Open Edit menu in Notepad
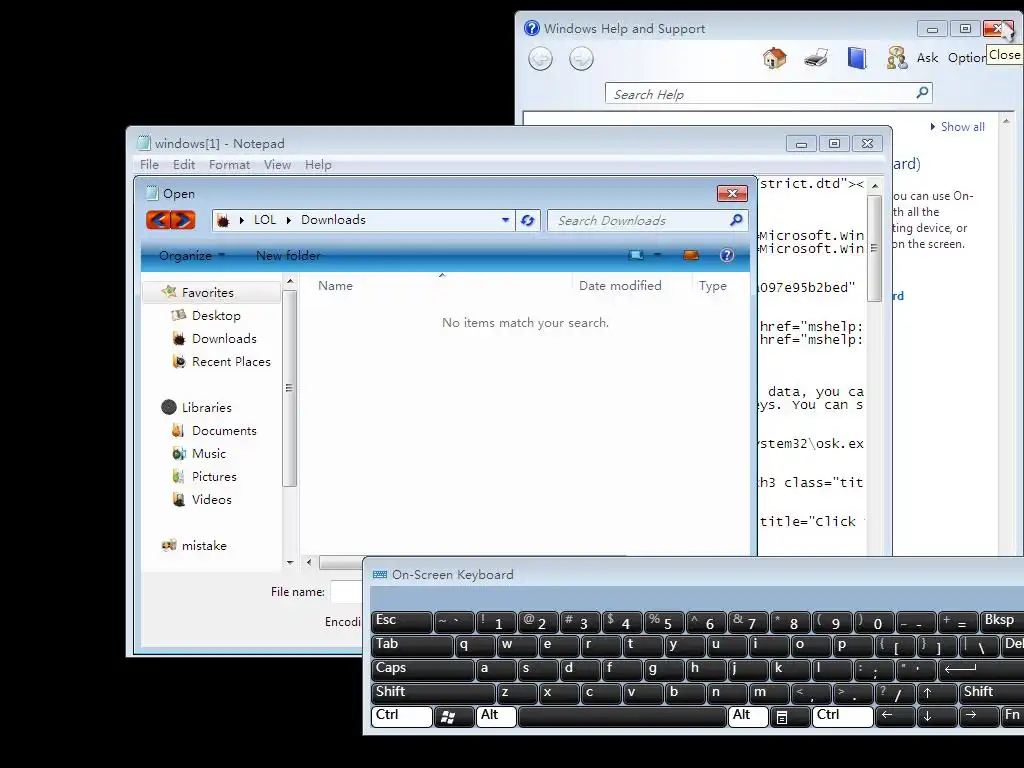The height and width of the screenshot is (768, 1024). [x=184, y=165]
